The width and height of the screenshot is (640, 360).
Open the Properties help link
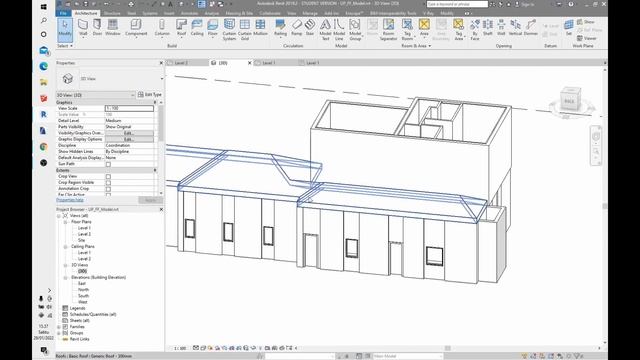[70, 200]
